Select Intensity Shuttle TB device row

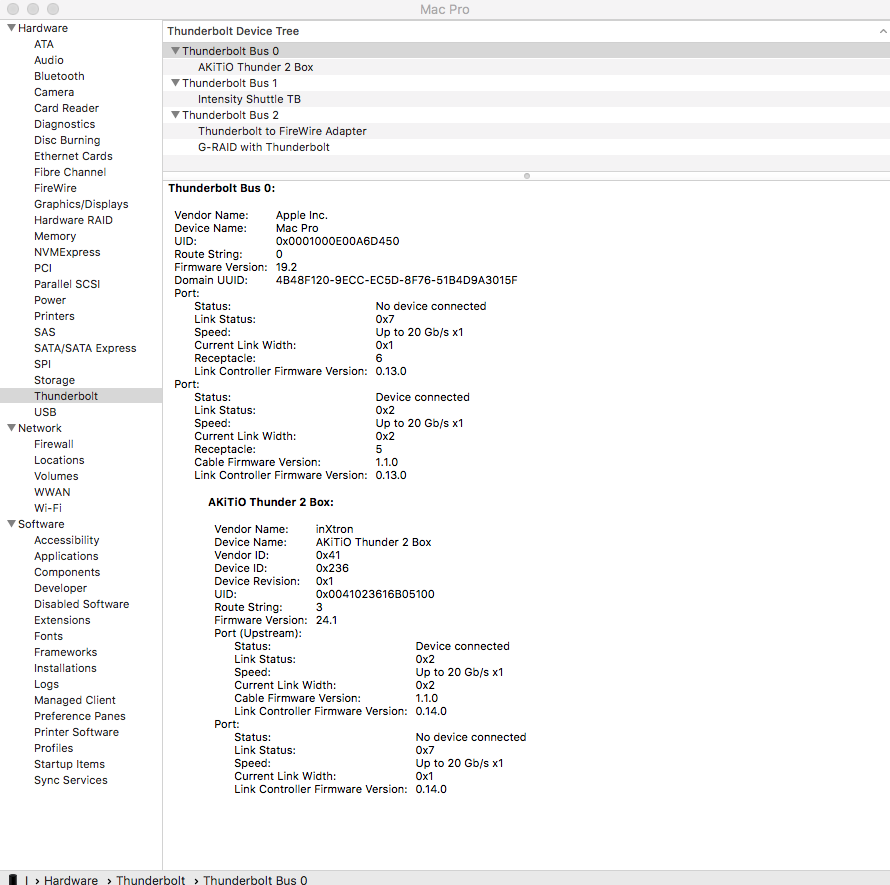tap(526, 99)
